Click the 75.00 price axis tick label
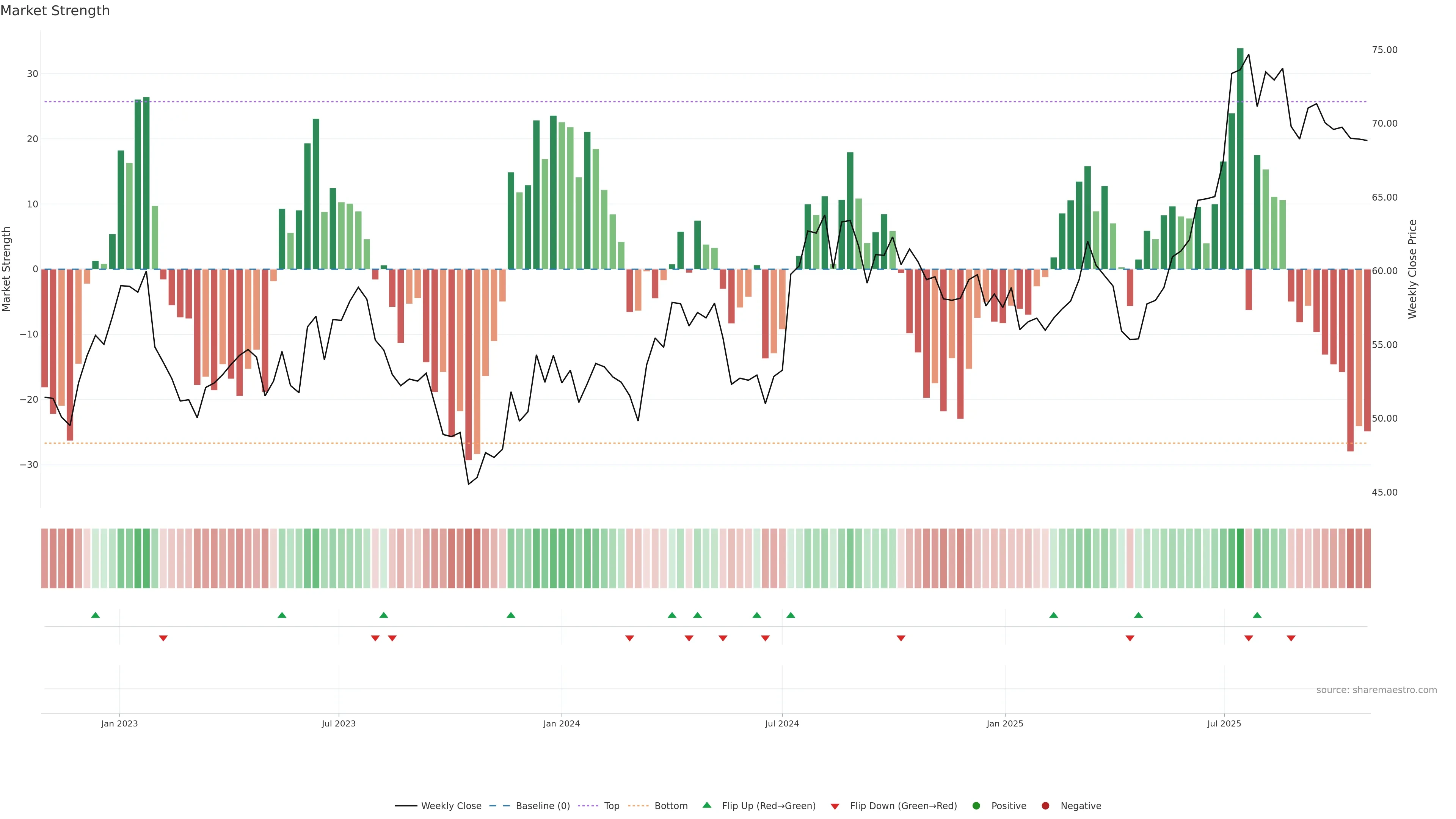 coord(1384,50)
